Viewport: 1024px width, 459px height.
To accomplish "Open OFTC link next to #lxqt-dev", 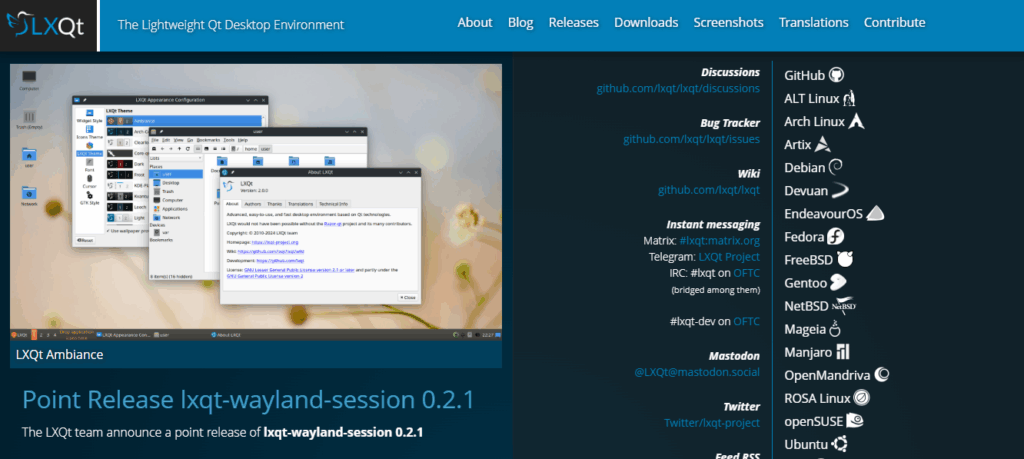I will [746, 321].
